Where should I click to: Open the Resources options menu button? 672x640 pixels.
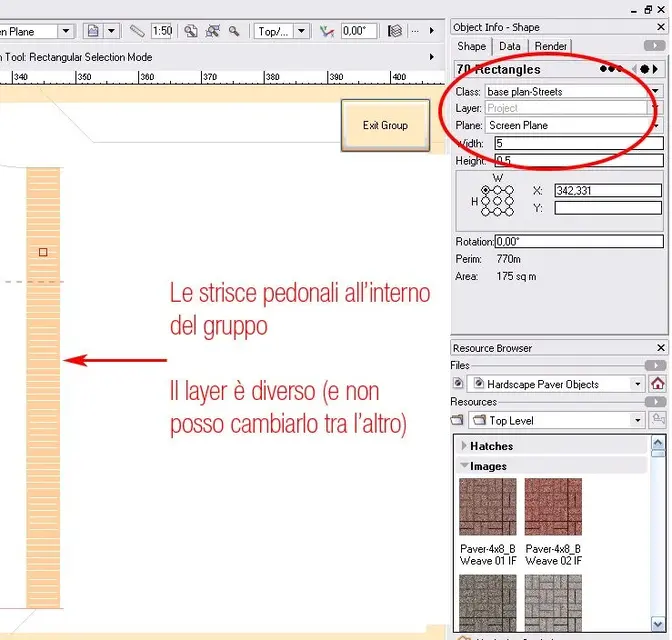[x=655, y=402]
